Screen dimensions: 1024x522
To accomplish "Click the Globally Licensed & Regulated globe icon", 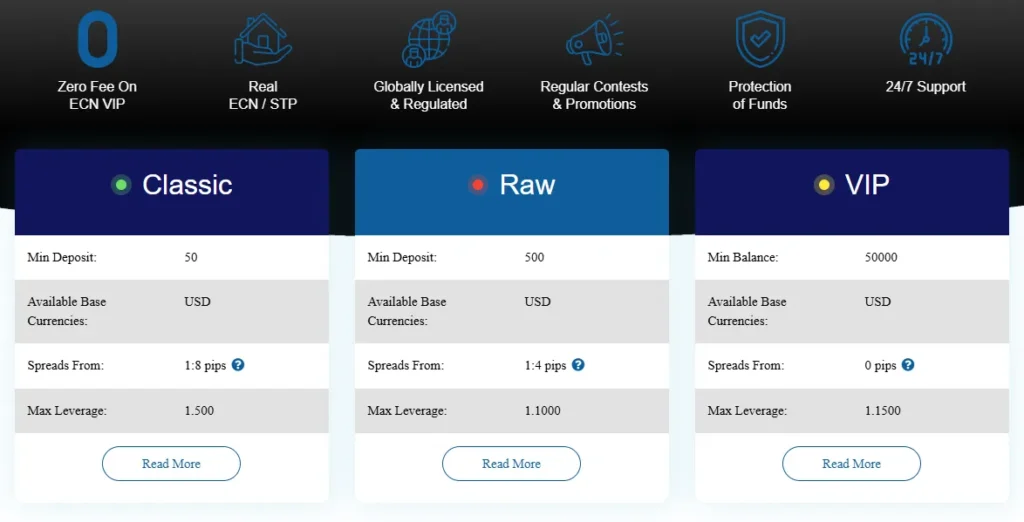I will coord(428,39).
